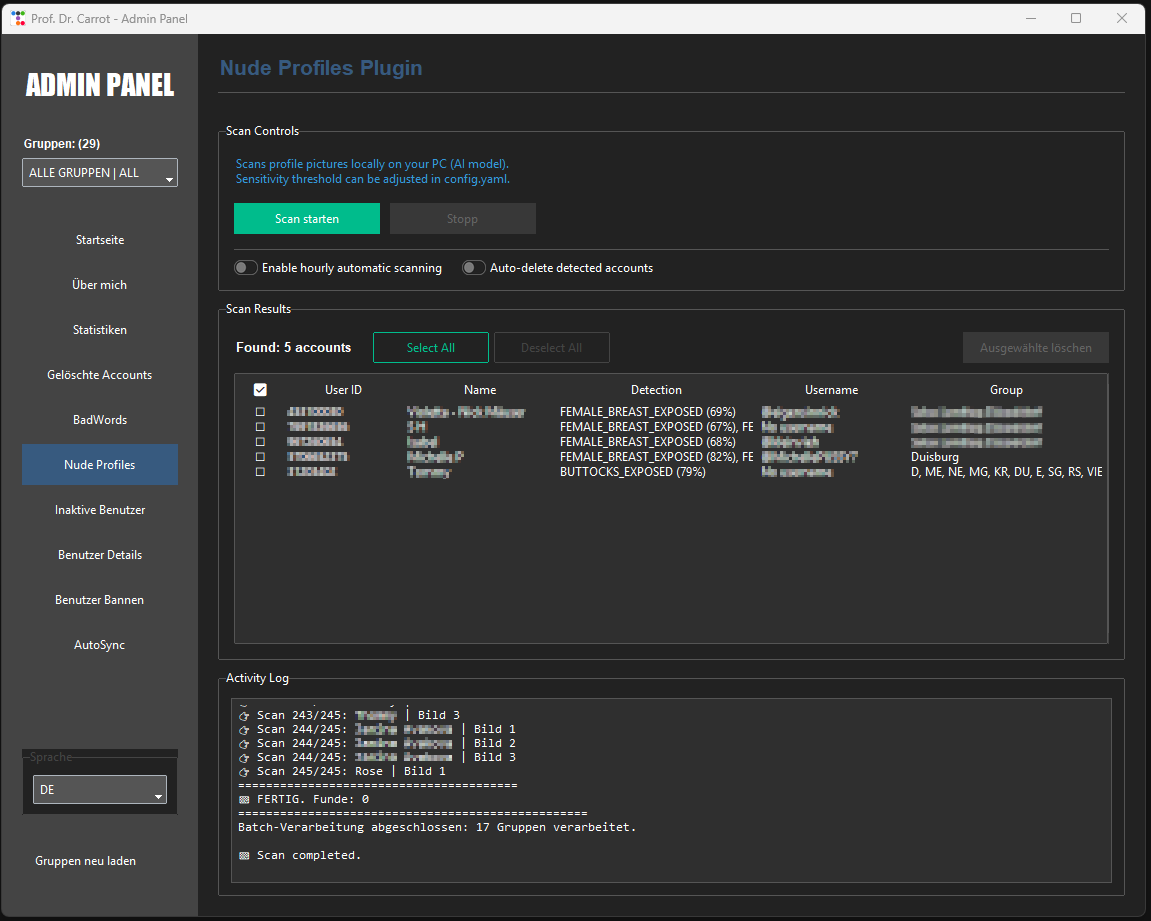The image size is (1151, 921).
Task: Tick the header checkbox in results table
Action: tap(260, 390)
